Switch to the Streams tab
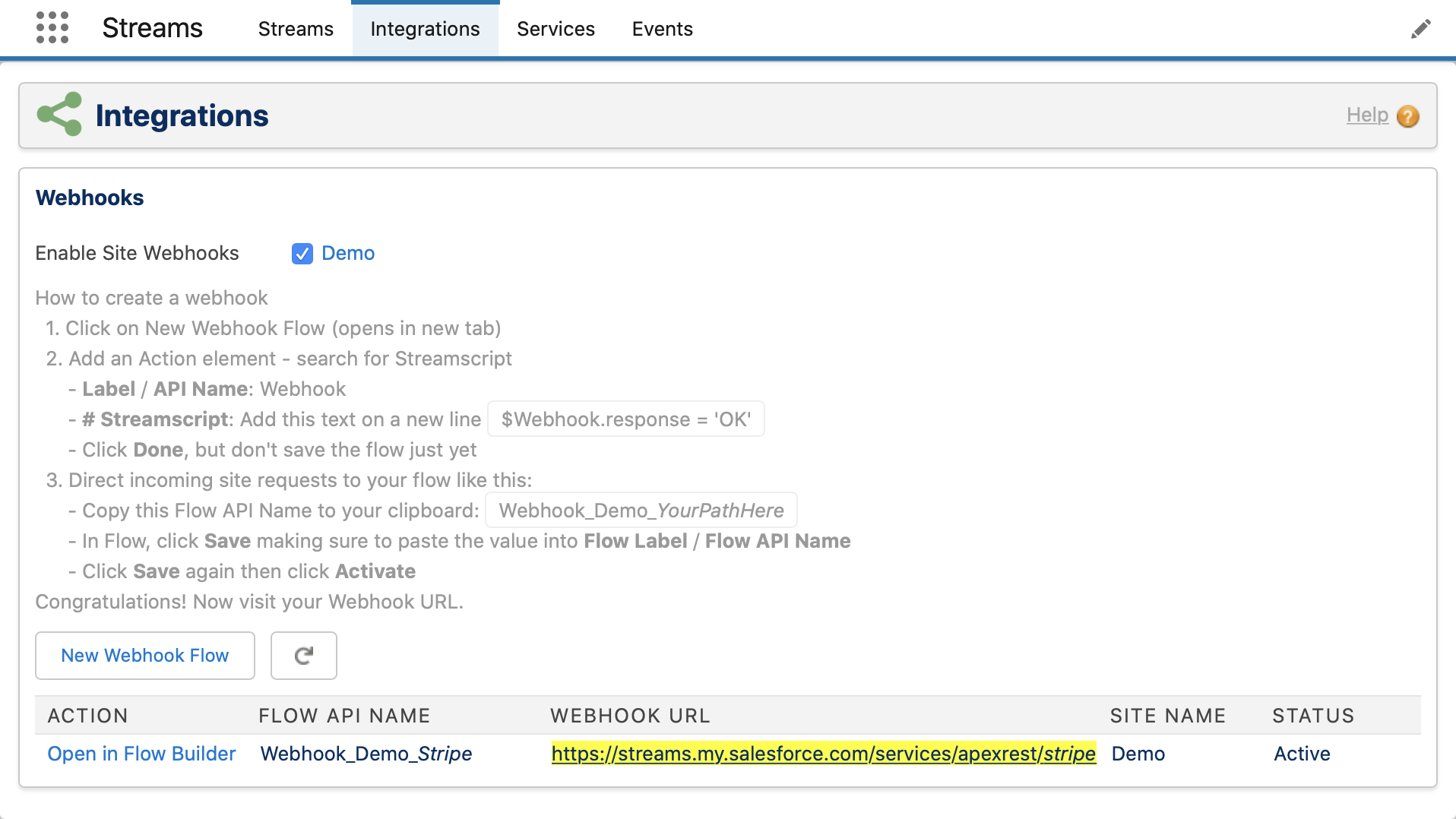 296,29
